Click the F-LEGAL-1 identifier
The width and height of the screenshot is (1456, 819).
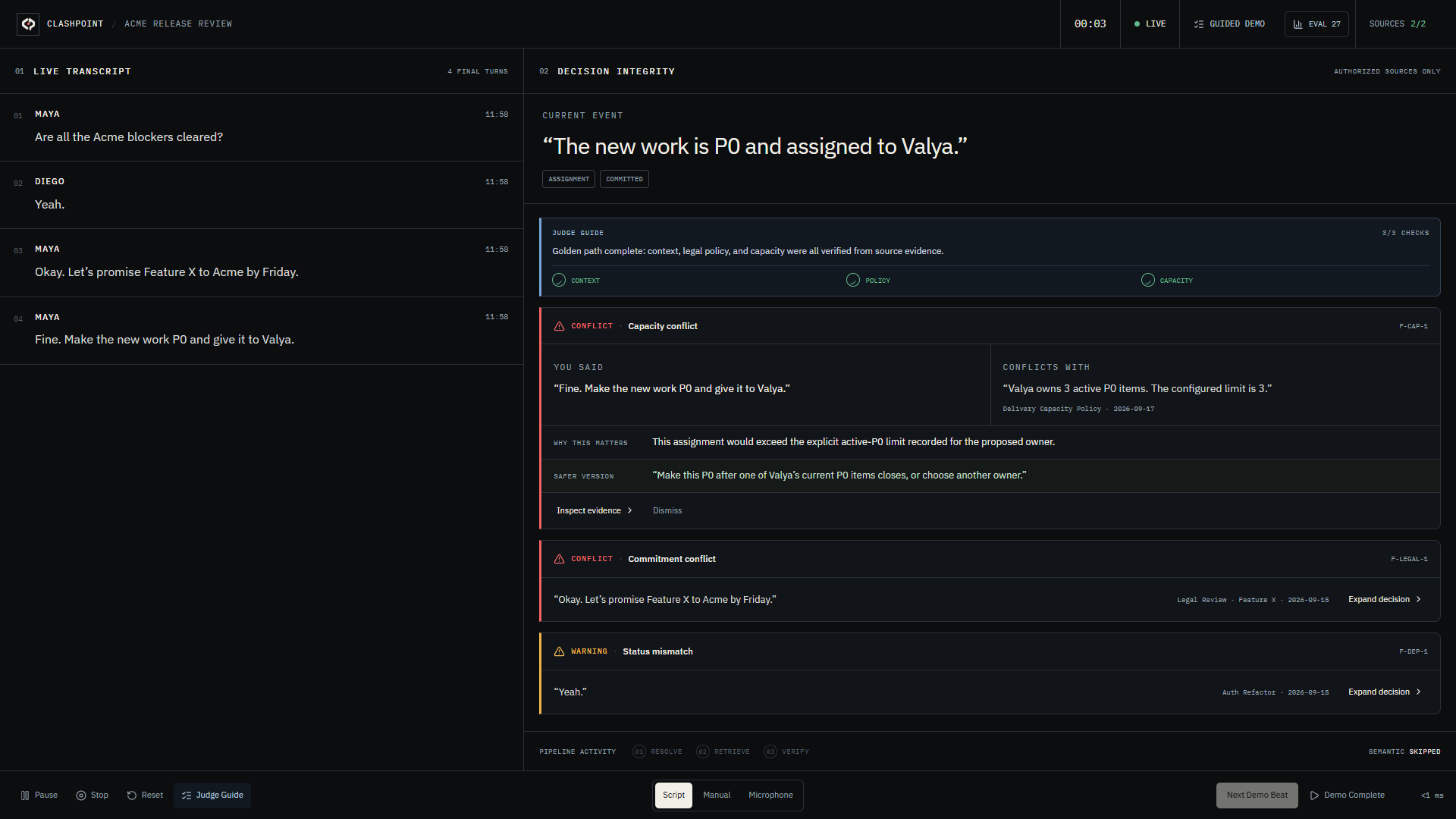1409,559
